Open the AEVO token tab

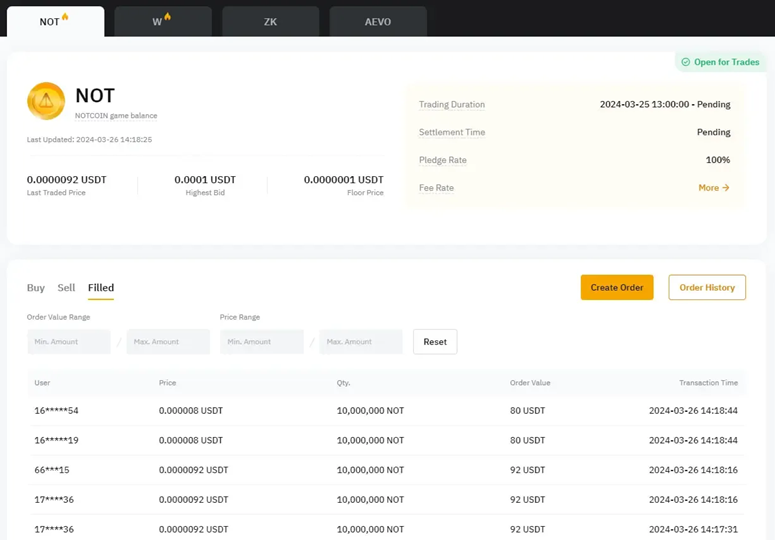click(378, 22)
